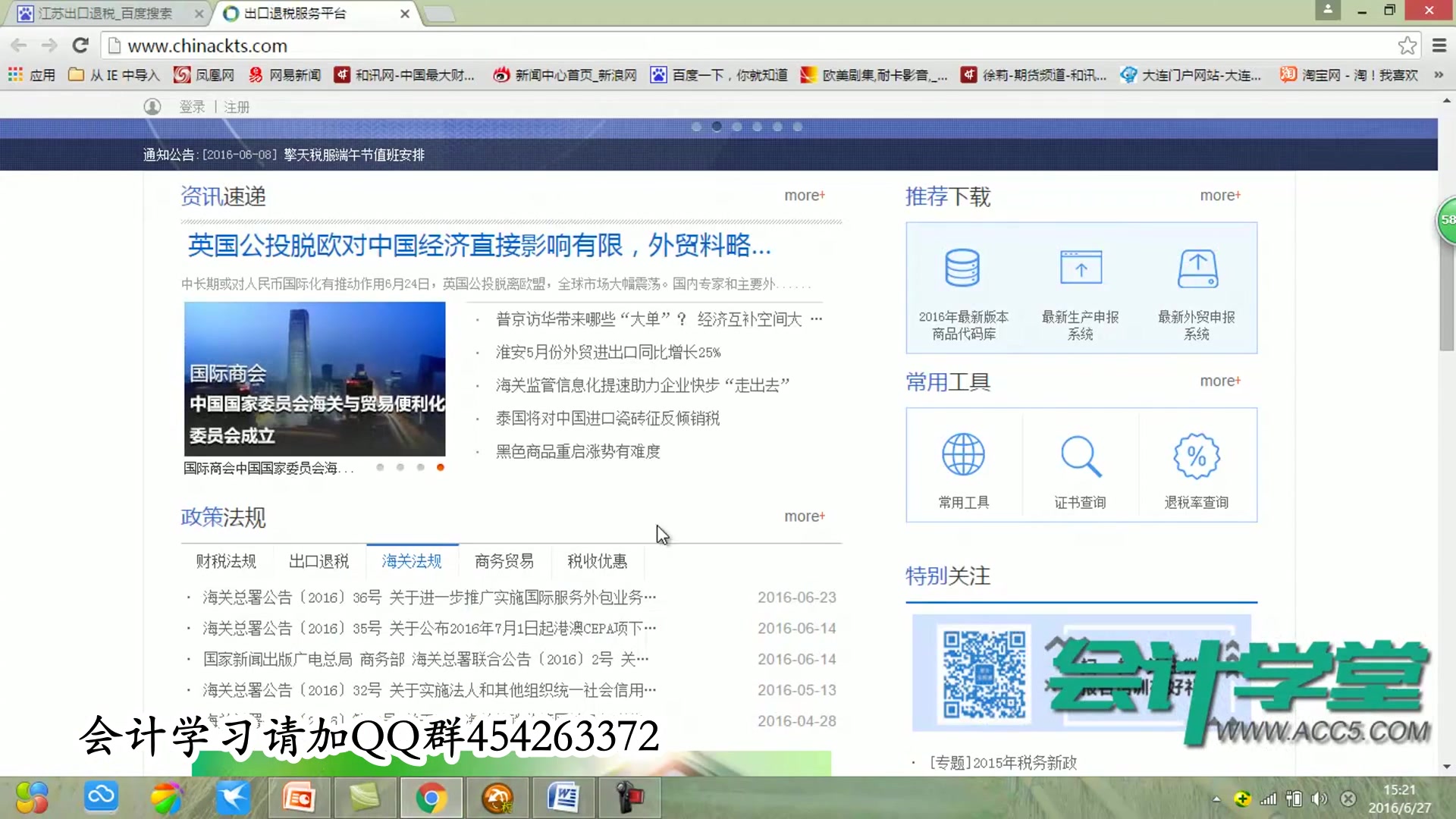
Task: Open the 2016年最新版本商品代码库 download icon
Action: pyautogui.click(x=963, y=269)
